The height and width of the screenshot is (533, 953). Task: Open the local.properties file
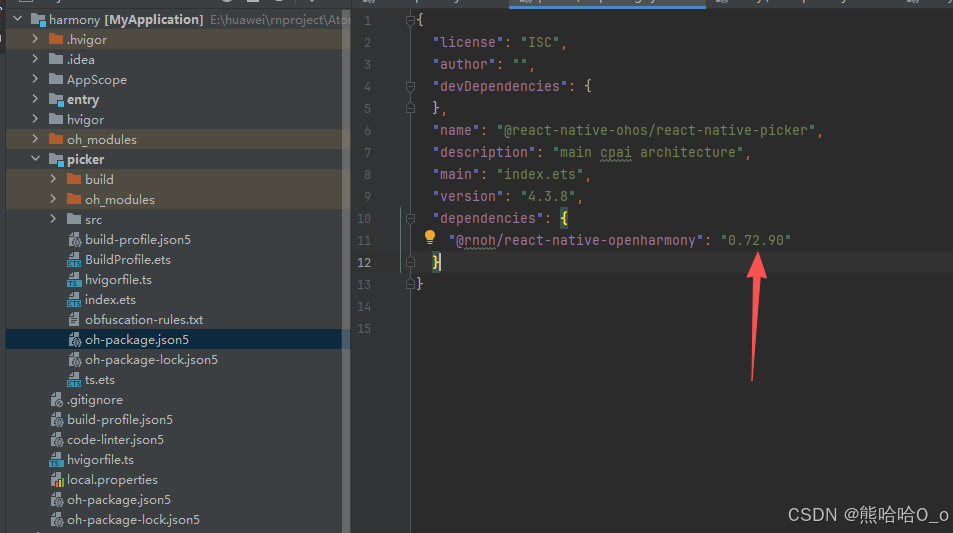coord(112,480)
